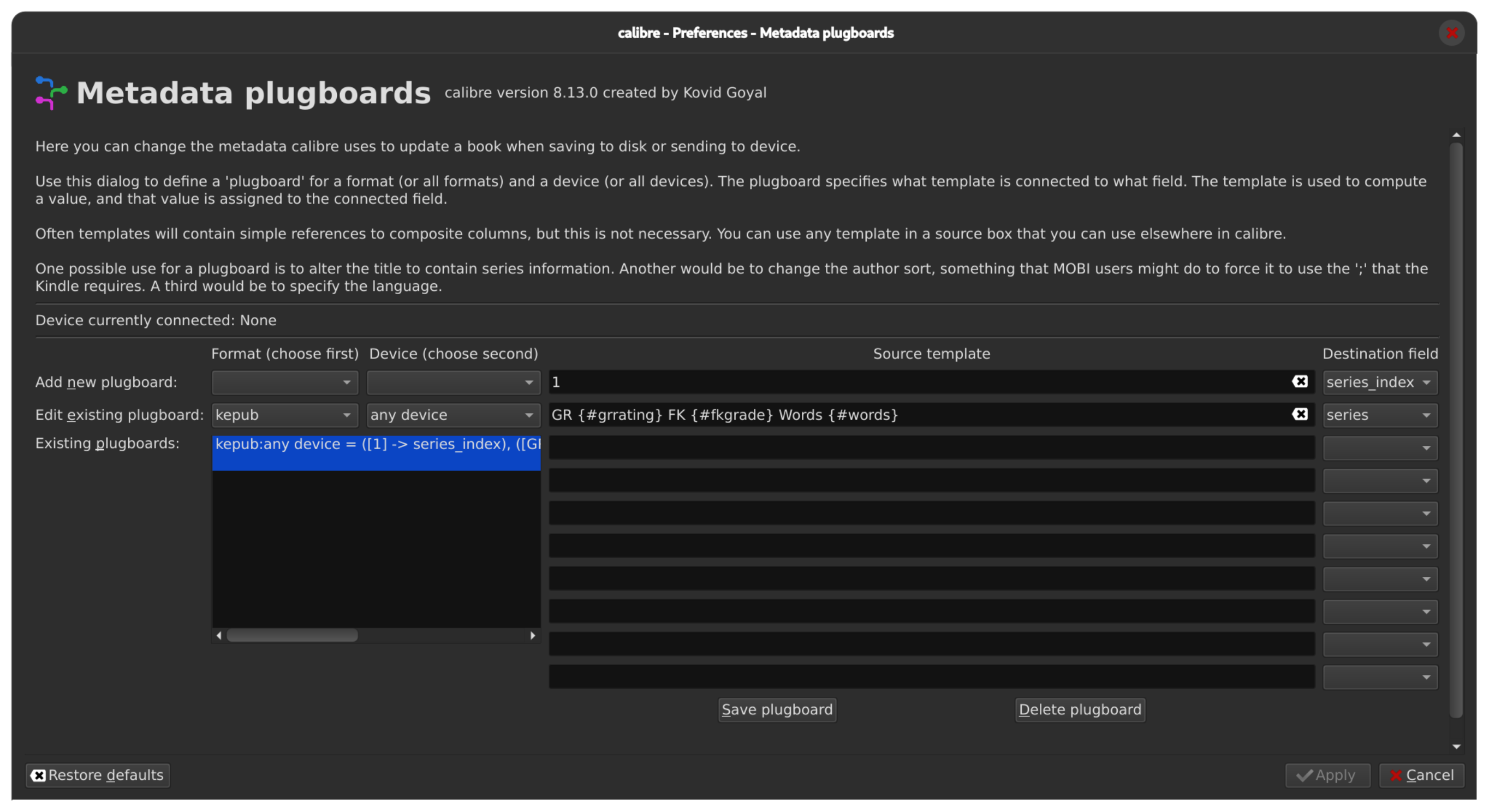This screenshot has height=812, width=1489.
Task: Close the Preferences window
Action: pyautogui.click(x=1451, y=33)
